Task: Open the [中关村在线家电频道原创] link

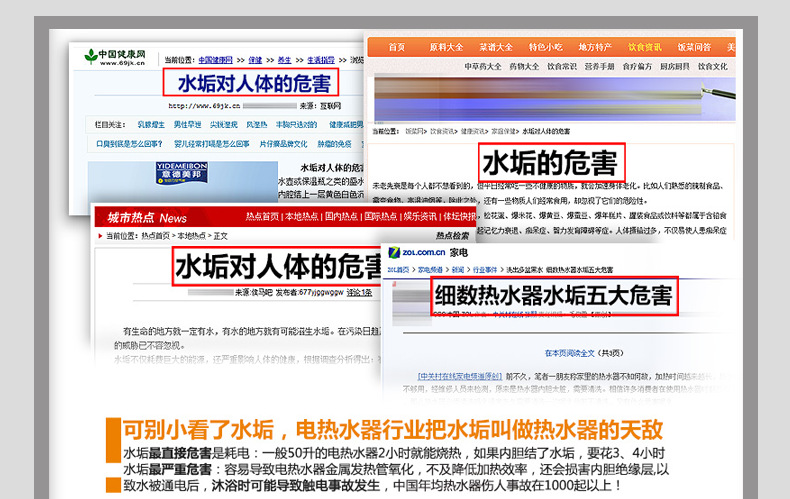Action: tap(459, 376)
